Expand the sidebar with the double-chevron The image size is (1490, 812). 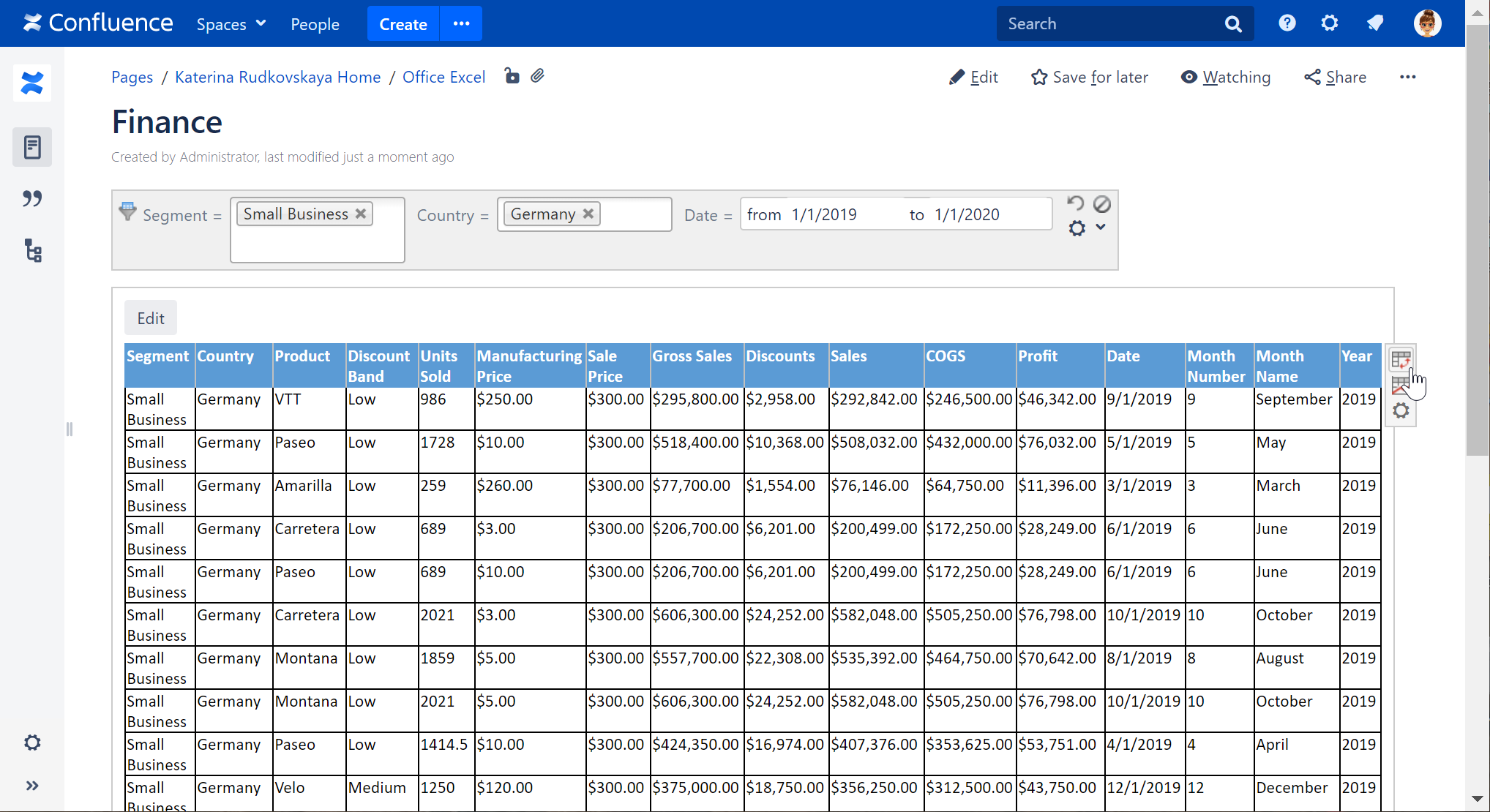click(x=32, y=786)
